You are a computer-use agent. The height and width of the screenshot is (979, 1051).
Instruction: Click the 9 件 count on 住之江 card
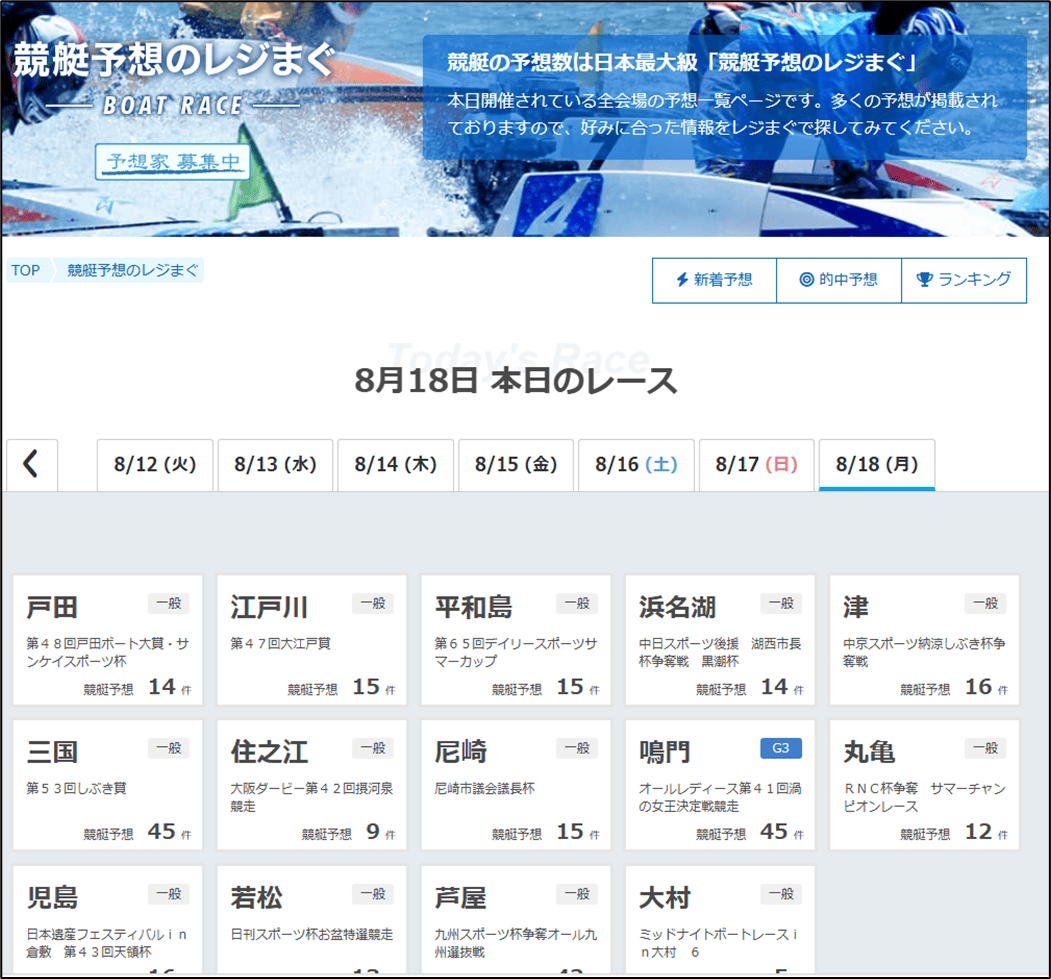click(x=381, y=832)
